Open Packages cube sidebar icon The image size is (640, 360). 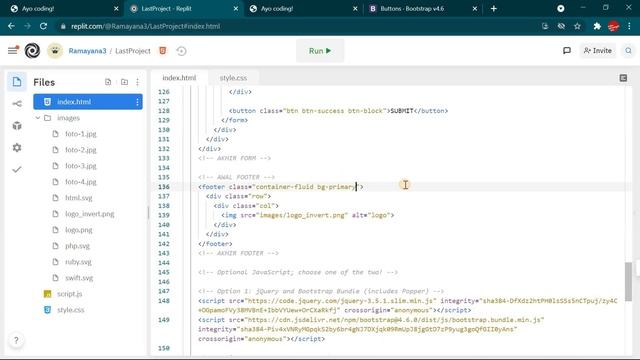(x=17, y=126)
